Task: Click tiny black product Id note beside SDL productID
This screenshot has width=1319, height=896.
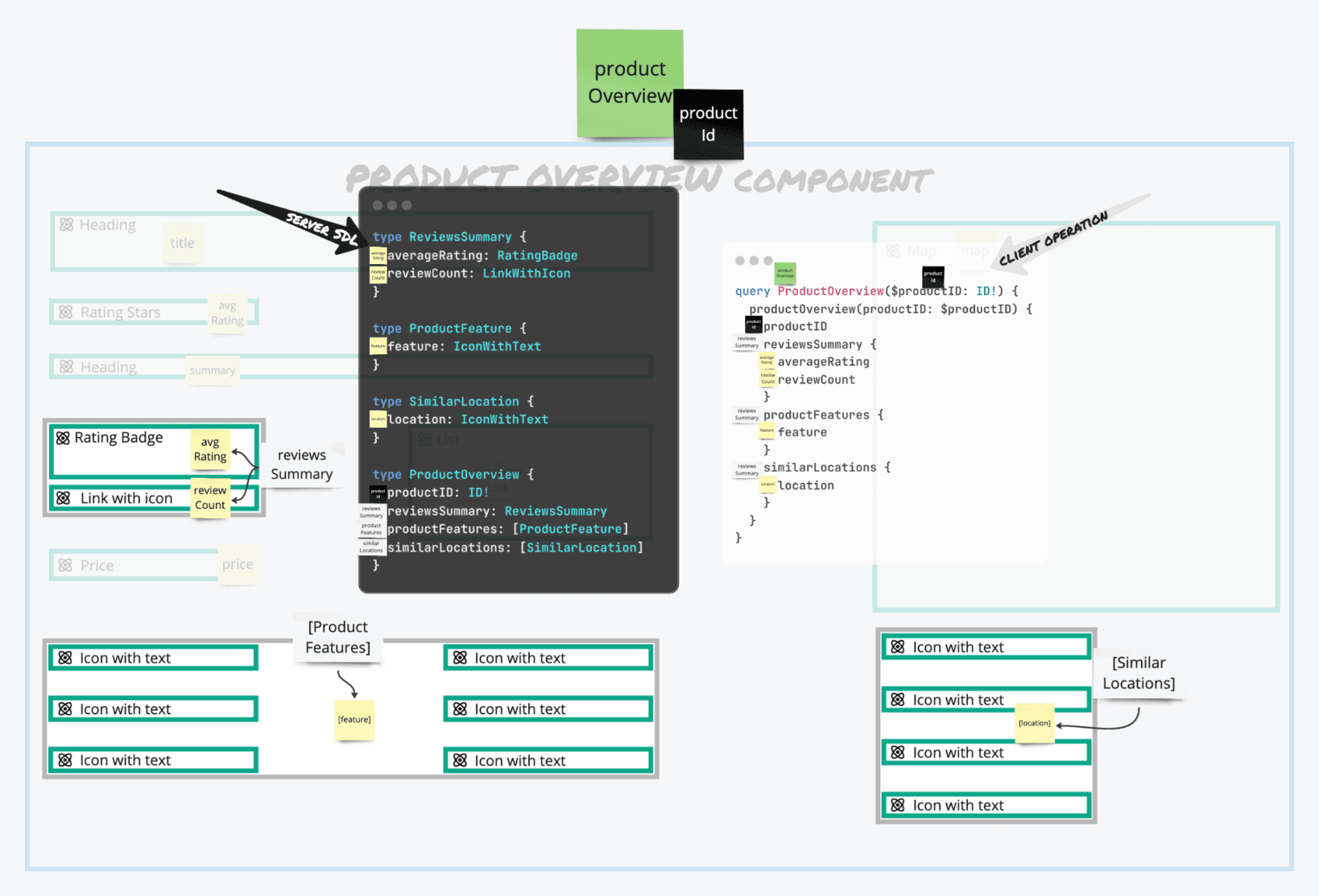Action: [x=378, y=493]
